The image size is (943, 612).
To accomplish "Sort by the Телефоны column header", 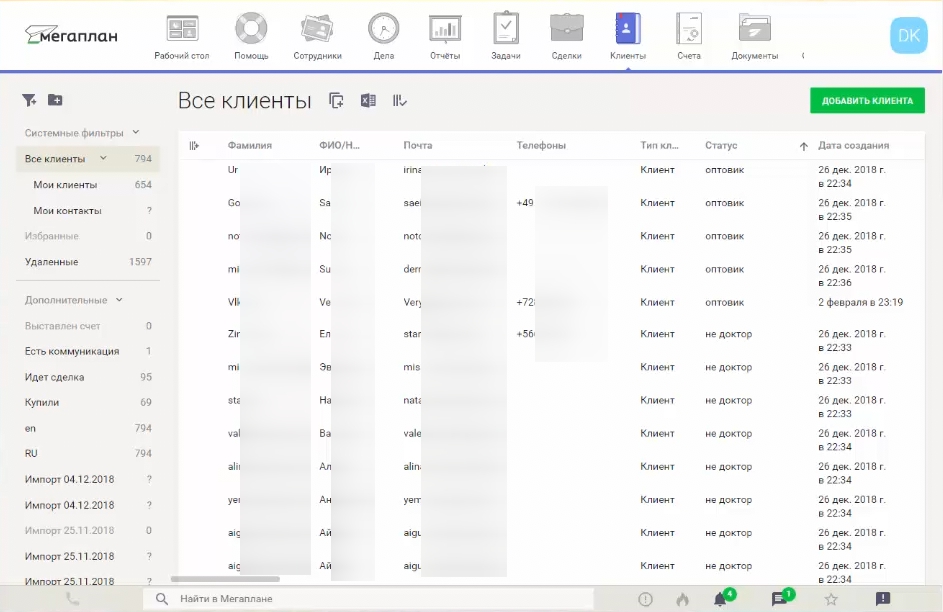I will coord(541,145).
